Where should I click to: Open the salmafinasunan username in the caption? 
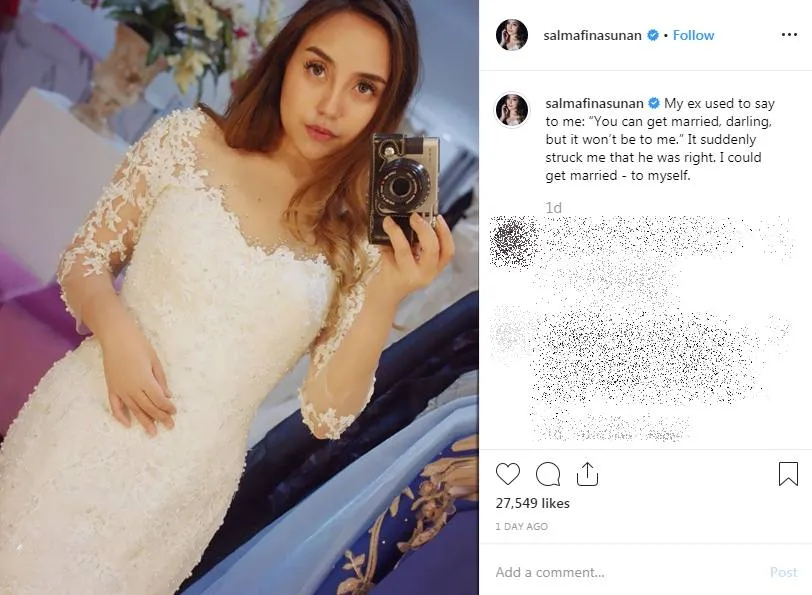coord(594,104)
